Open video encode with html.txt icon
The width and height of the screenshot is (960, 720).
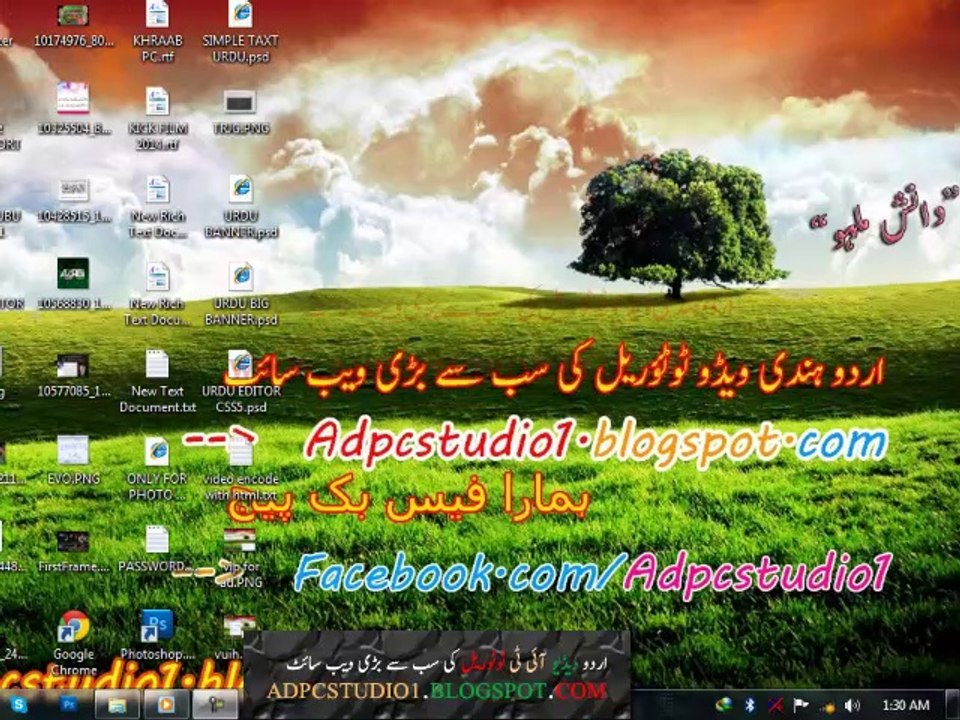click(241, 451)
